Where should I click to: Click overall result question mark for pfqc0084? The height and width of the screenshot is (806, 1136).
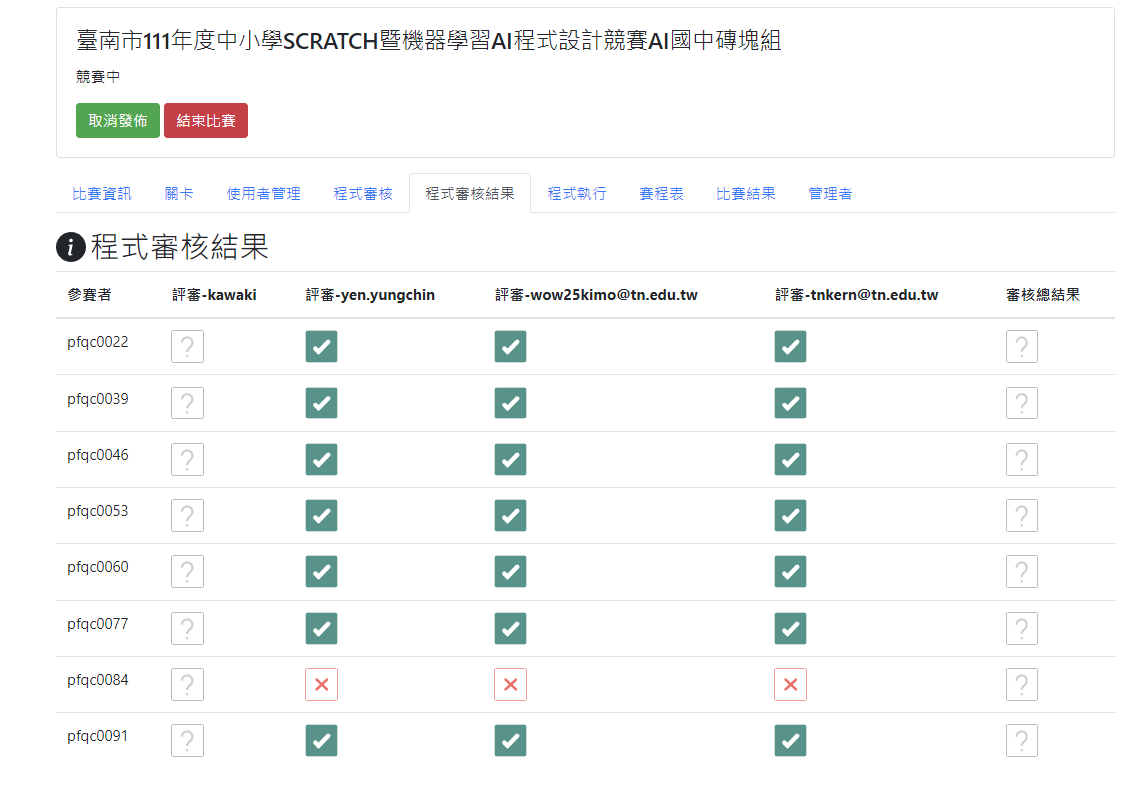[1021, 685]
